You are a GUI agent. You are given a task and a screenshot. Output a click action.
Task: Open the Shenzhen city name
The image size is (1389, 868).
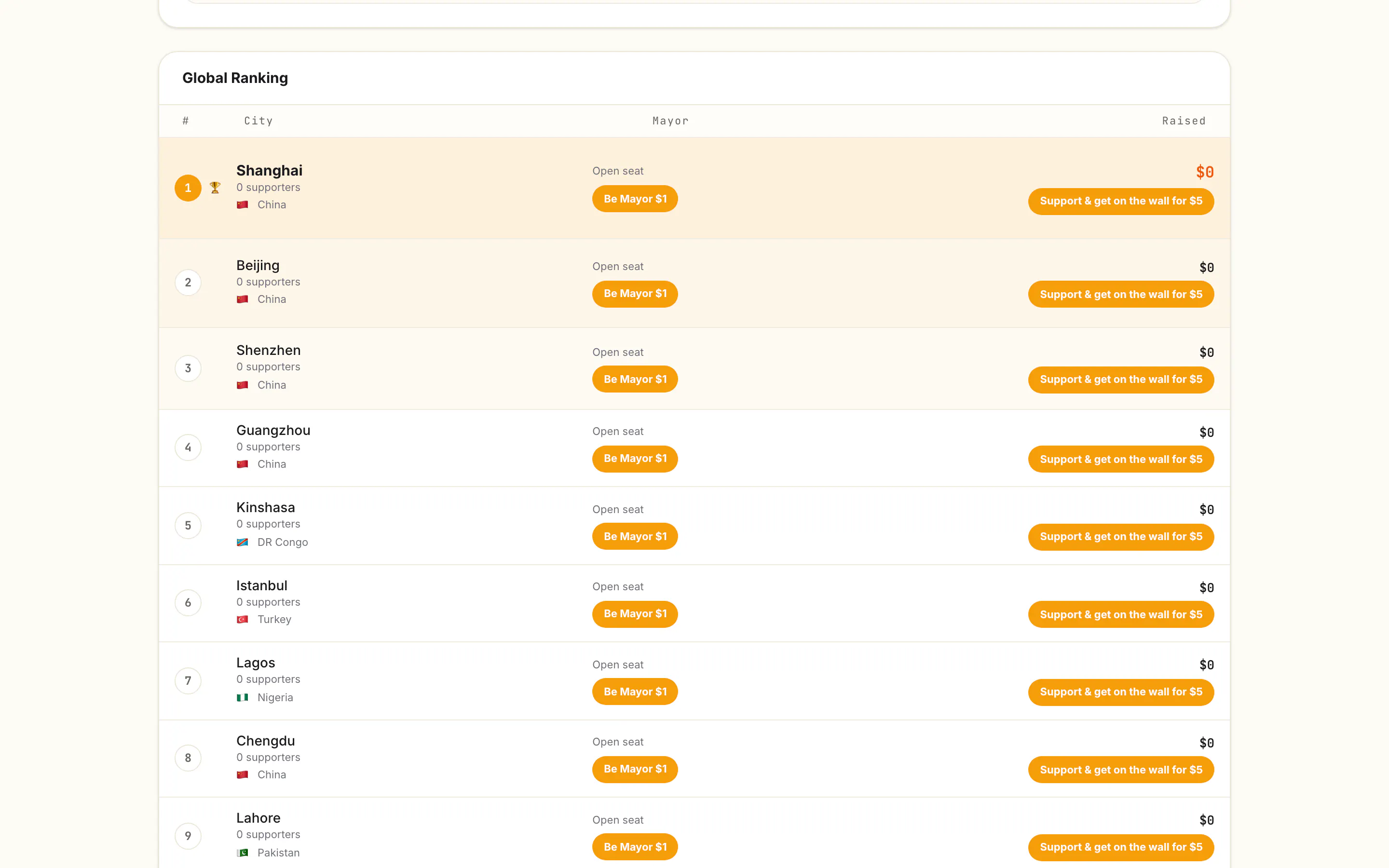[x=268, y=350]
